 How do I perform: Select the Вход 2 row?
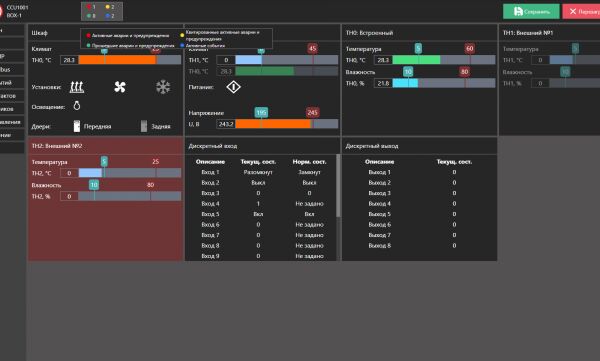pos(261,183)
